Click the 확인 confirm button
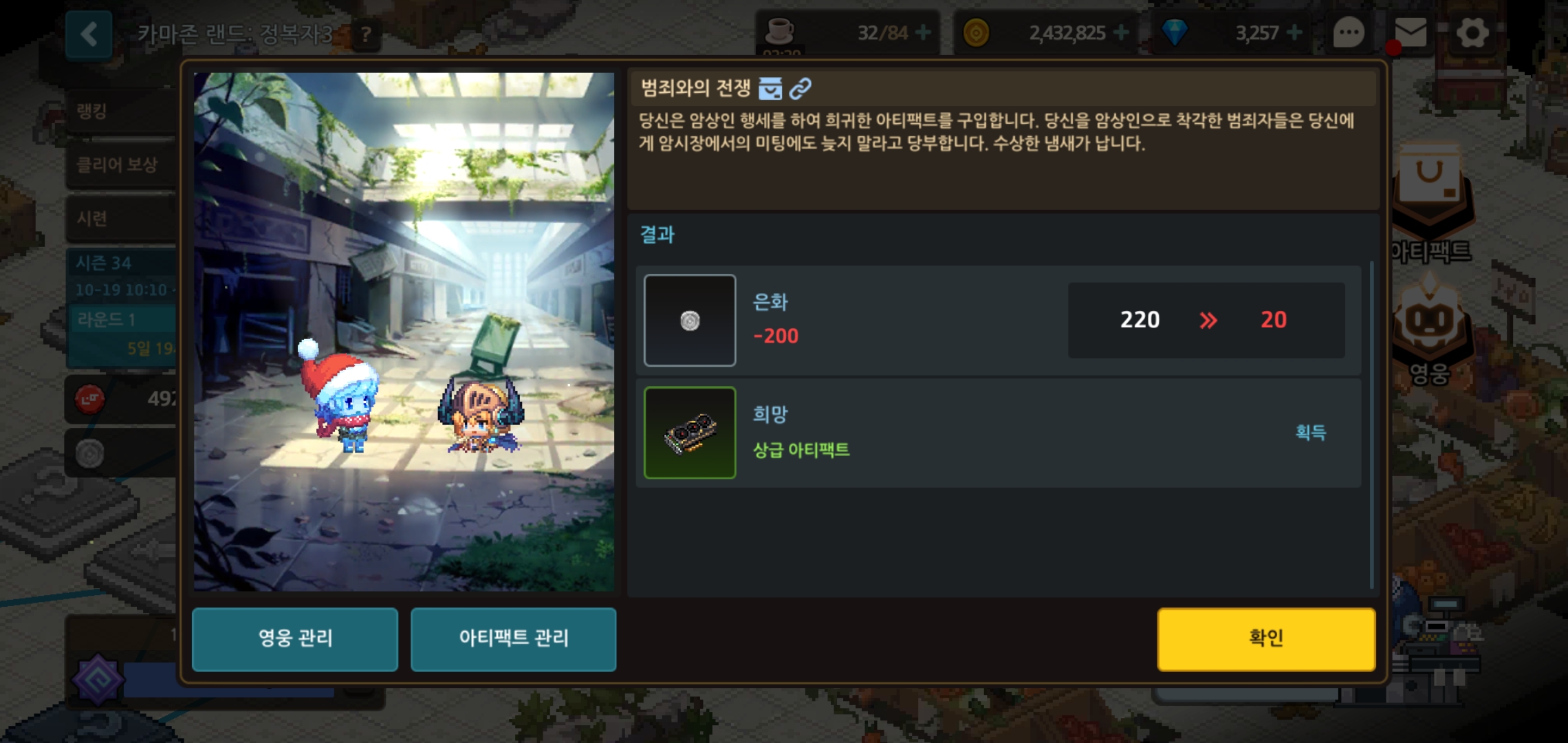This screenshot has height=743, width=1568. [x=1266, y=638]
